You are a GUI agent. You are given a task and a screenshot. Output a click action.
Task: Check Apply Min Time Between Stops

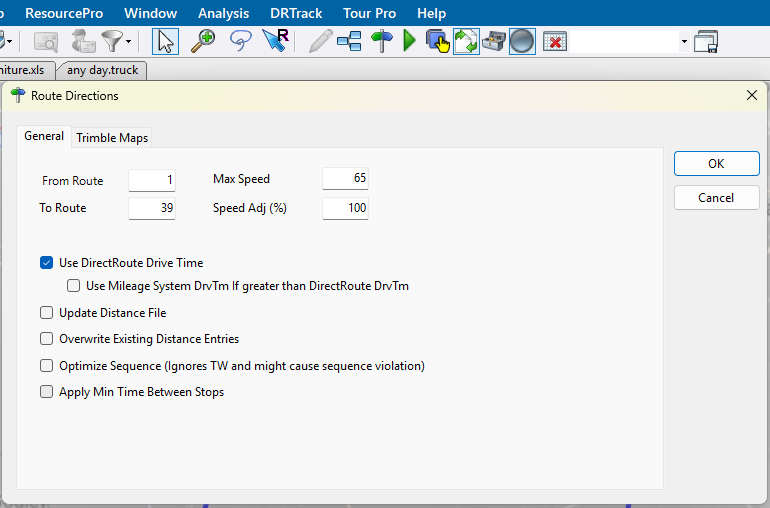pos(46,392)
